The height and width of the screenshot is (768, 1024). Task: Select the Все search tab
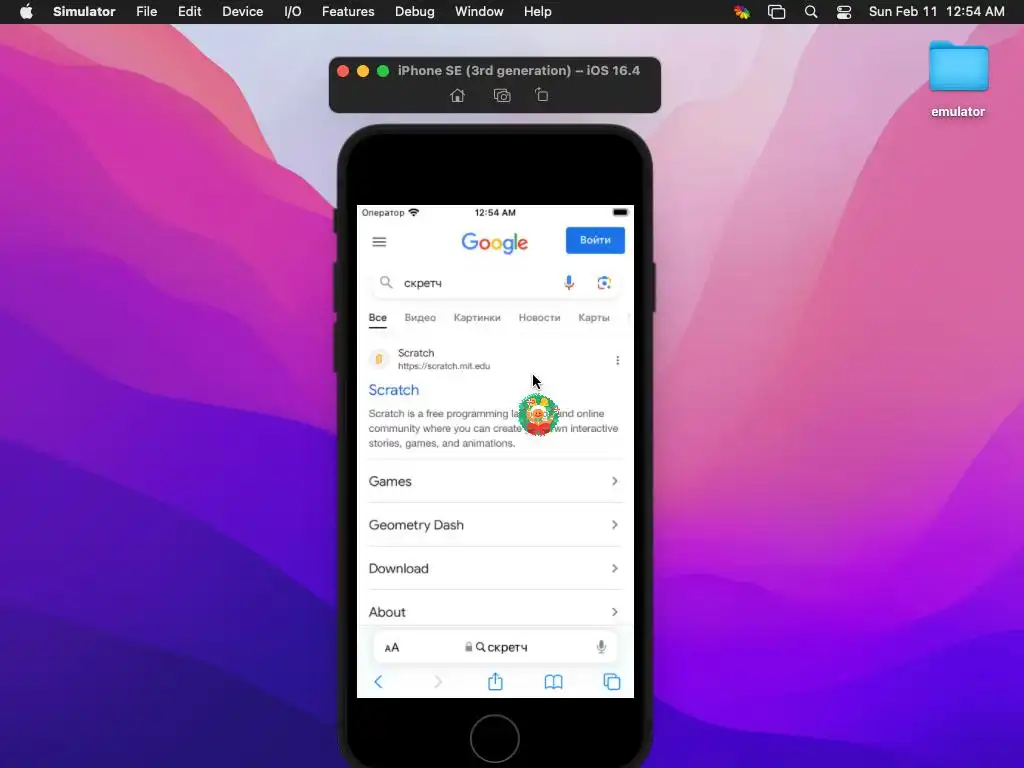click(x=377, y=317)
